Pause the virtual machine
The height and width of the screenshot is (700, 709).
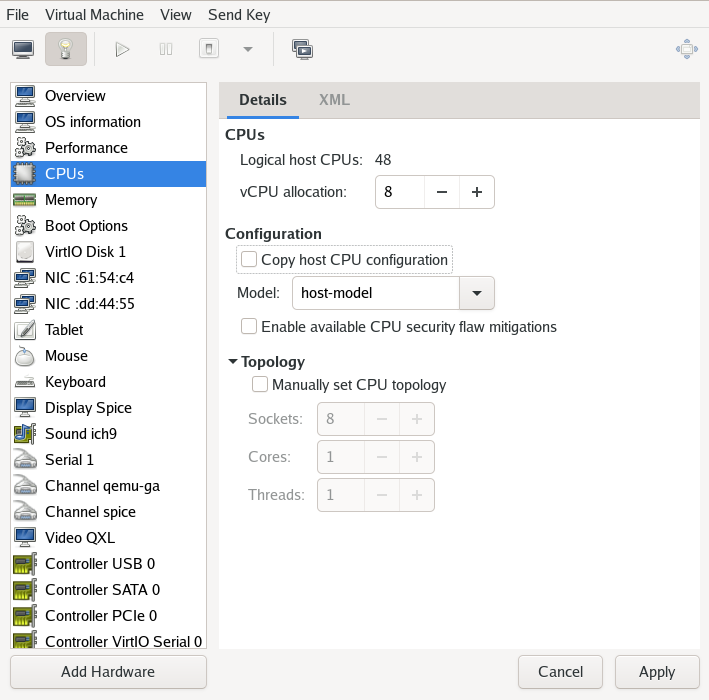point(166,49)
